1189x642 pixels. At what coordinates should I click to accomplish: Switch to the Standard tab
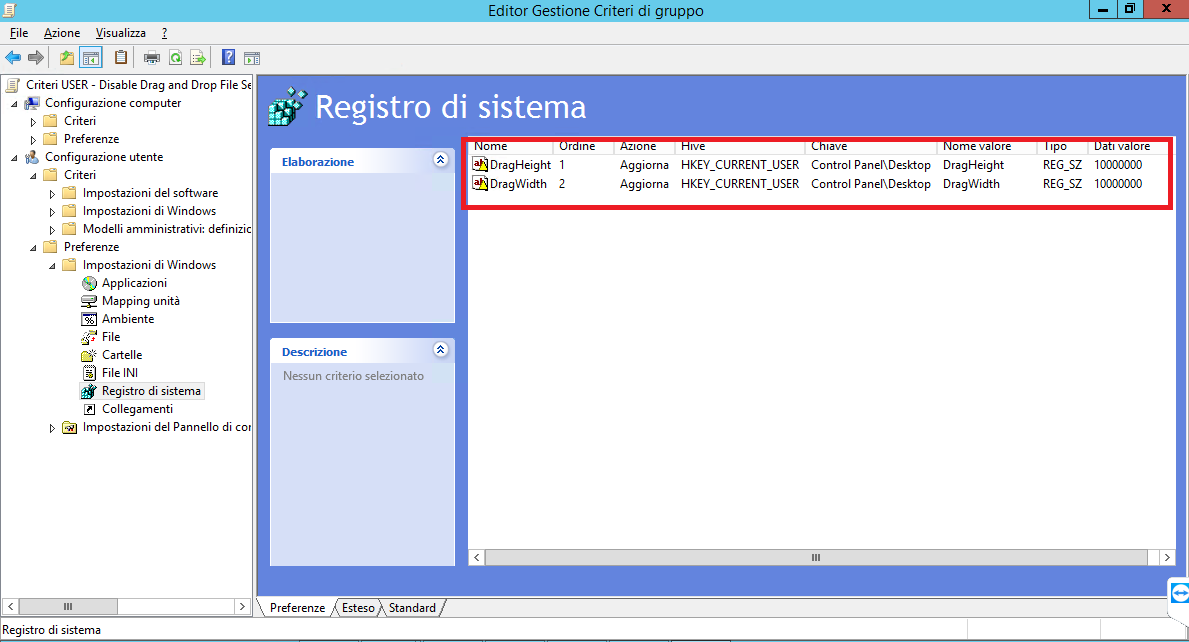(x=412, y=608)
